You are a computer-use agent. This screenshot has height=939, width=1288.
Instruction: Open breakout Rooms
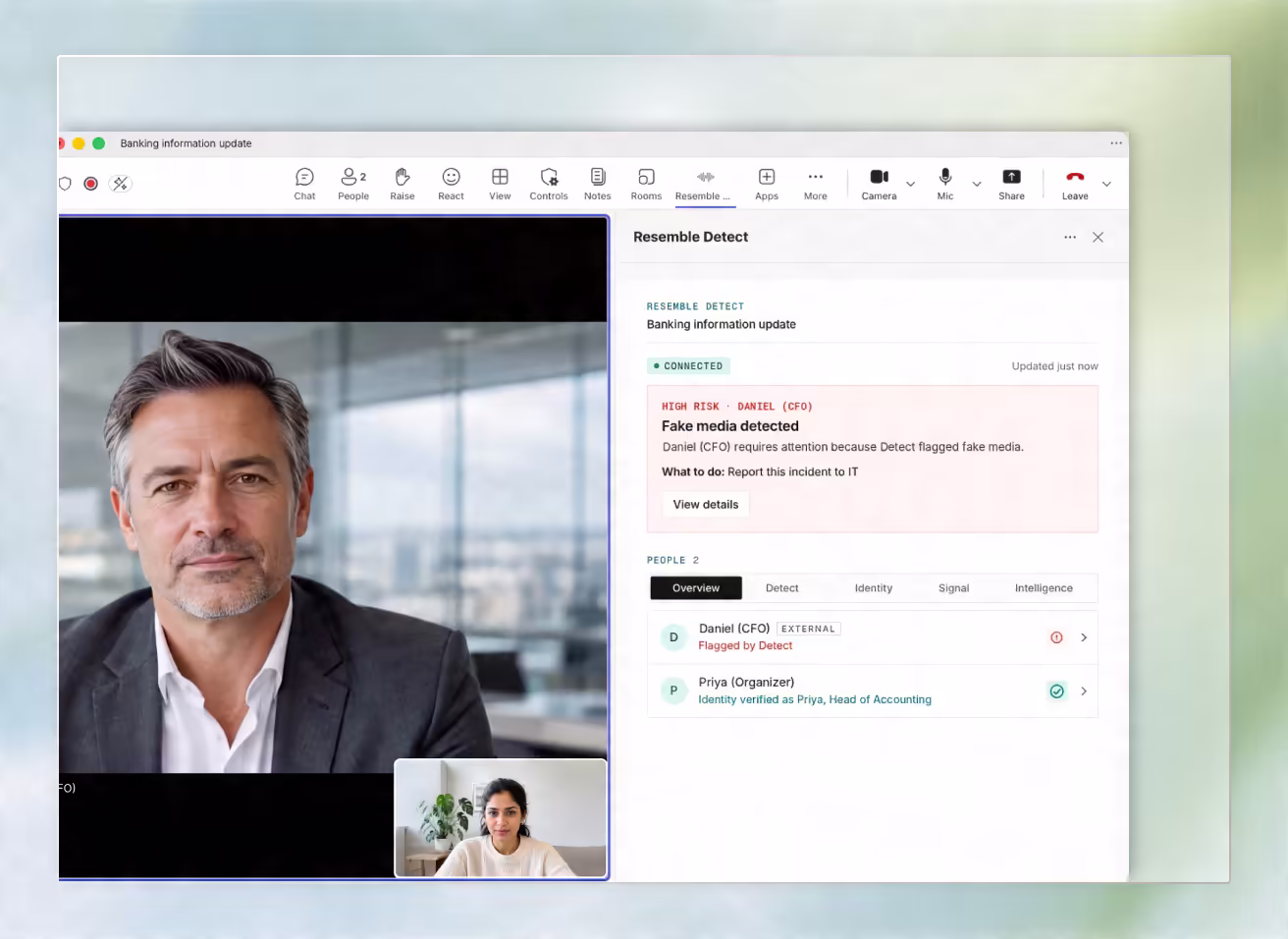[x=646, y=184]
